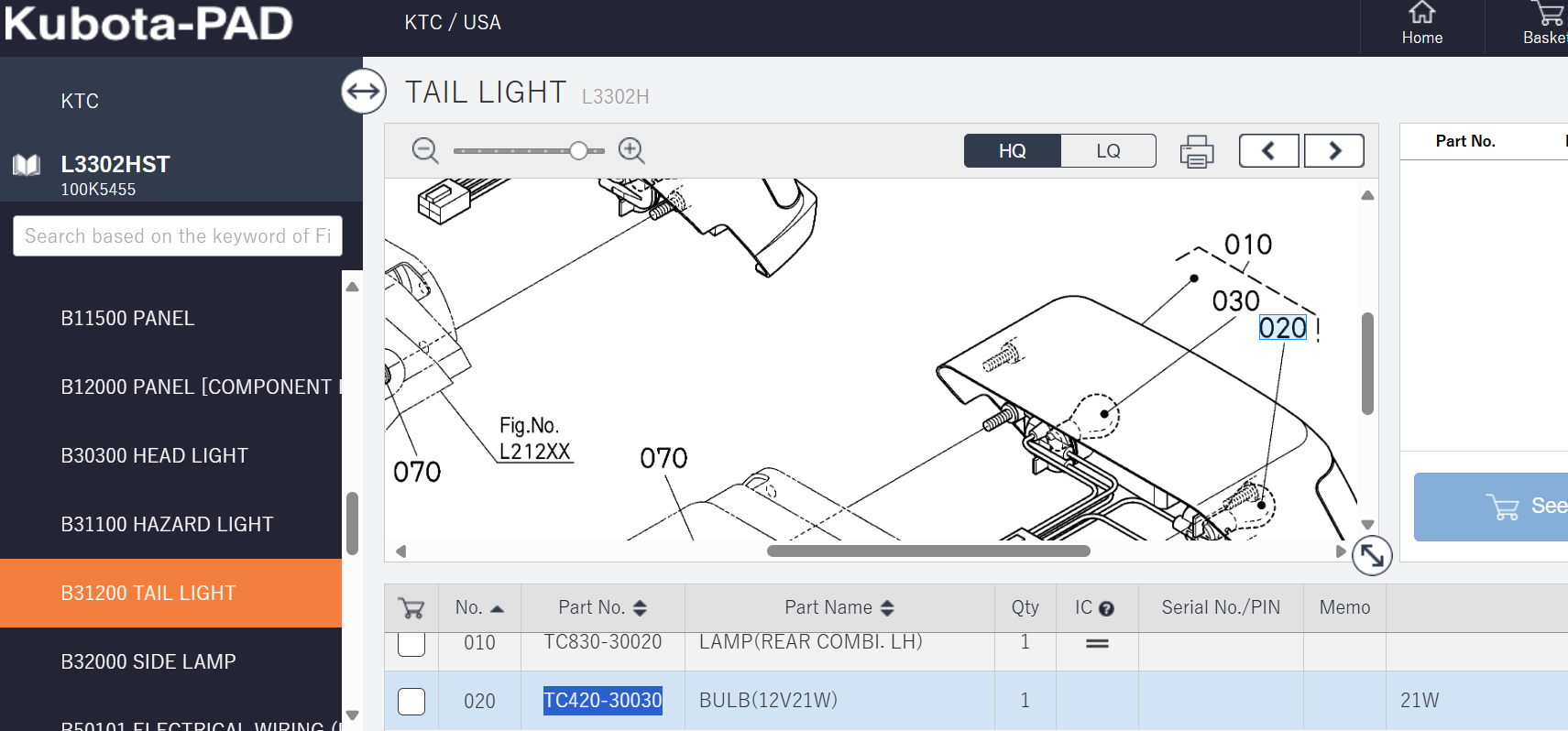Screen dimensions: 1568x731
Task: Print the tail light diagram
Action: click(x=1196, y=151)
